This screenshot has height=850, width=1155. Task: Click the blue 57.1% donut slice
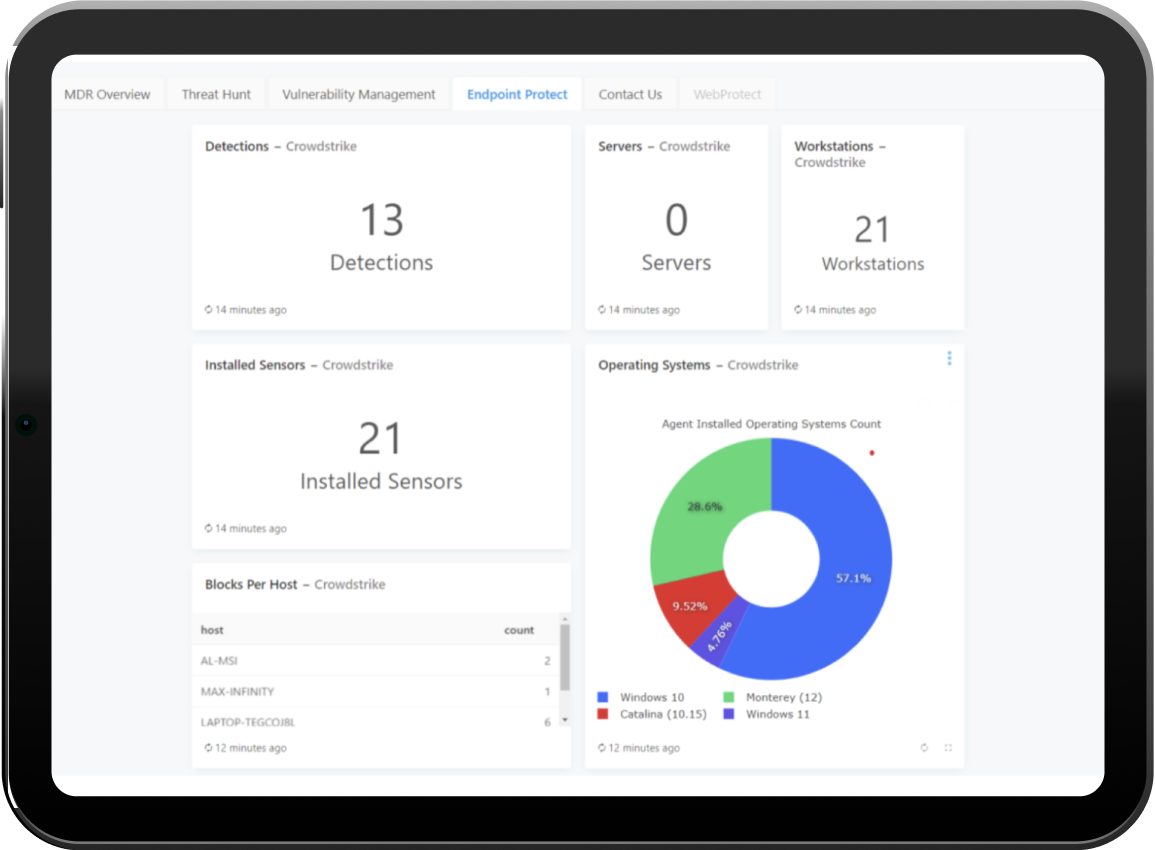pyautogui.click(x=852, y=577)
